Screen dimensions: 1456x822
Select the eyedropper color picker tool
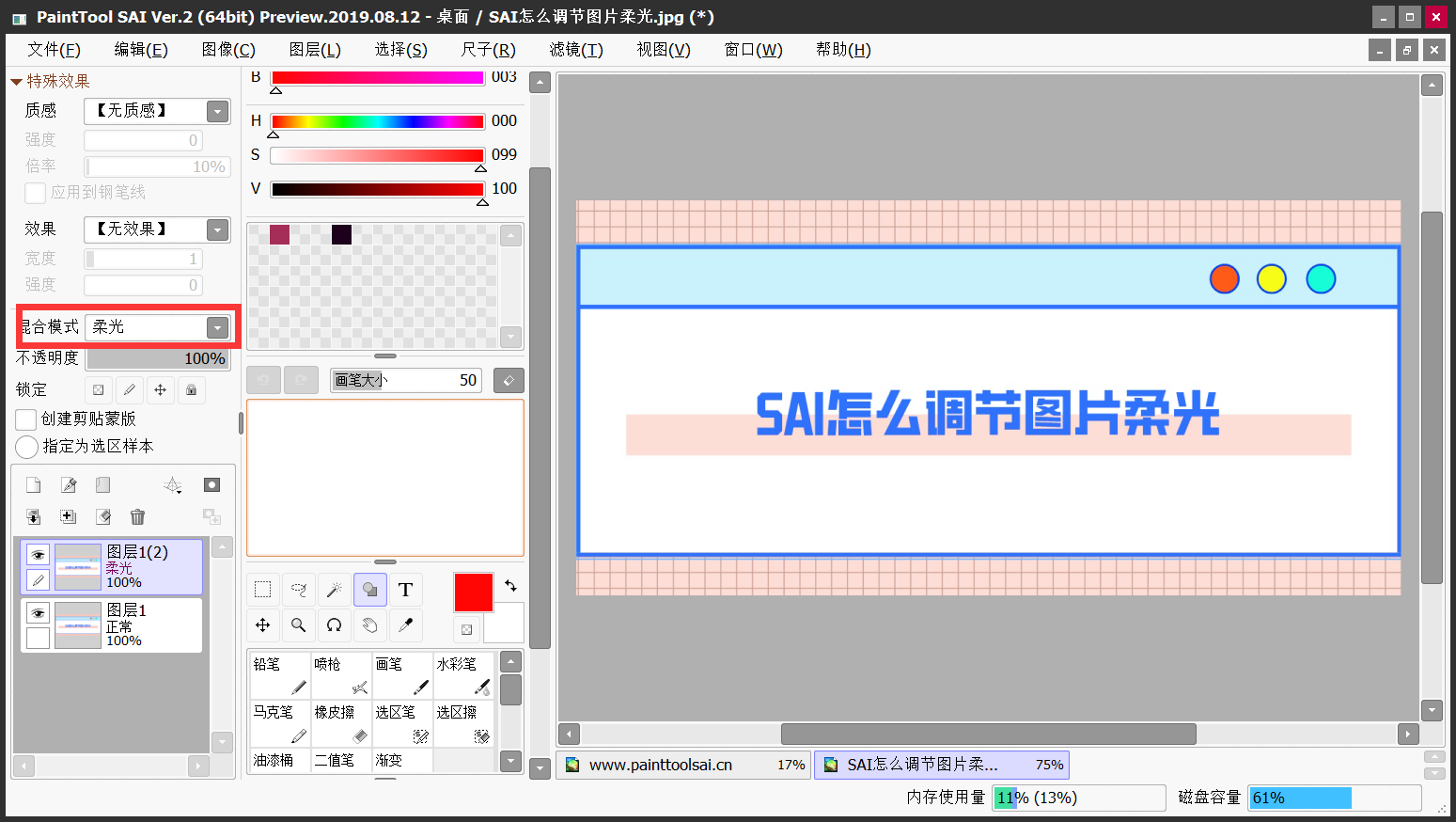[x=405, y=625]
